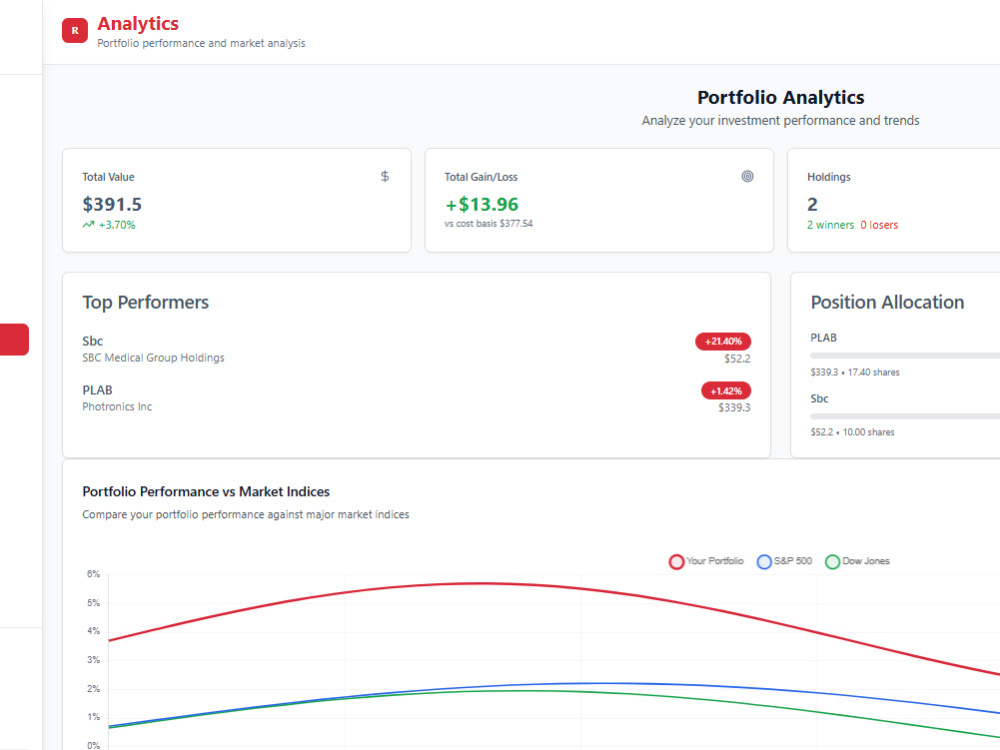
Task: Click the red R app logo
Action: [75, 31]
